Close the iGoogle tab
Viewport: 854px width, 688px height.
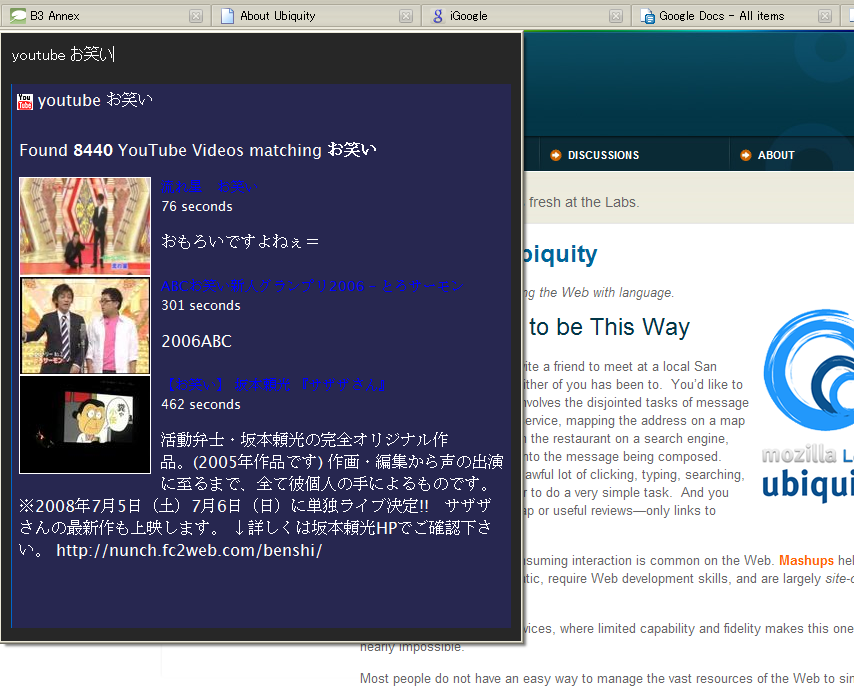pos(616,16)
